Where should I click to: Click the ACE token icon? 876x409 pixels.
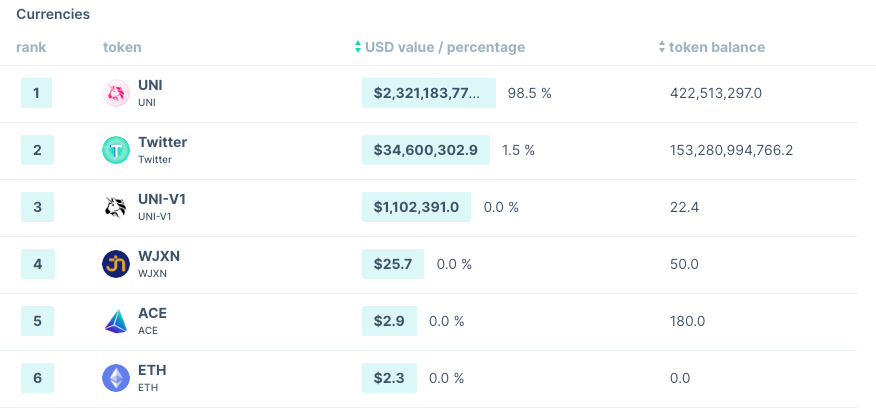[x=116, y=321]
